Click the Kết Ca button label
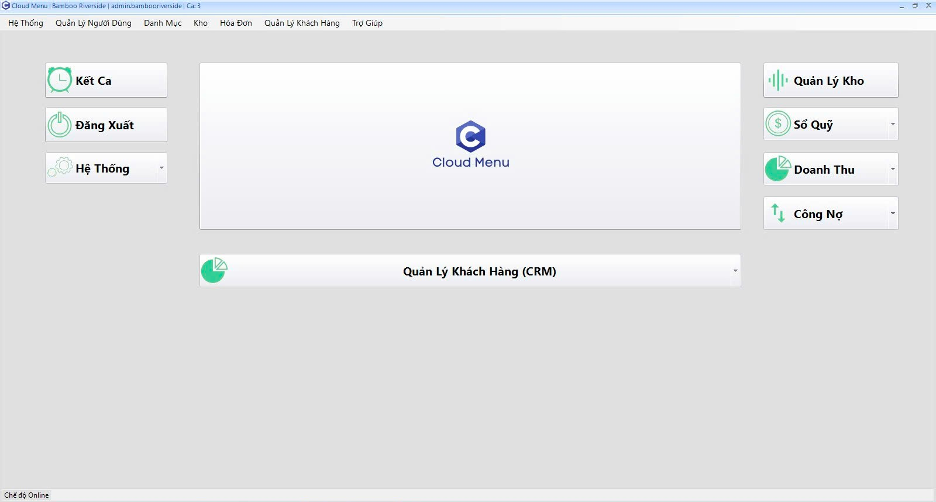The width and height of the screenshot is (936, 502). [93, 81]
